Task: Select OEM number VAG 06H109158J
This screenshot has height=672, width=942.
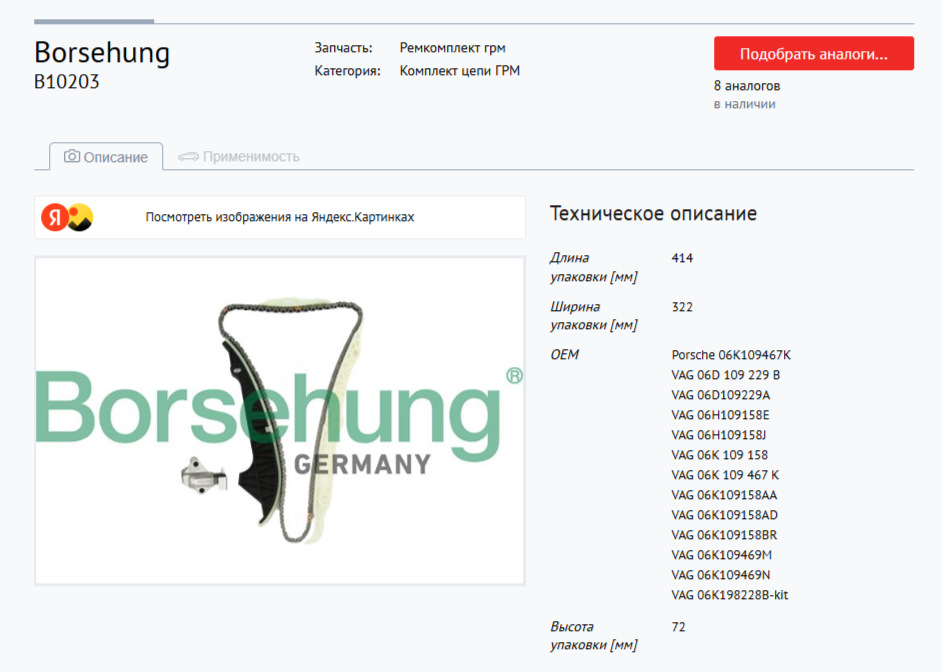Action: (719, 435)
